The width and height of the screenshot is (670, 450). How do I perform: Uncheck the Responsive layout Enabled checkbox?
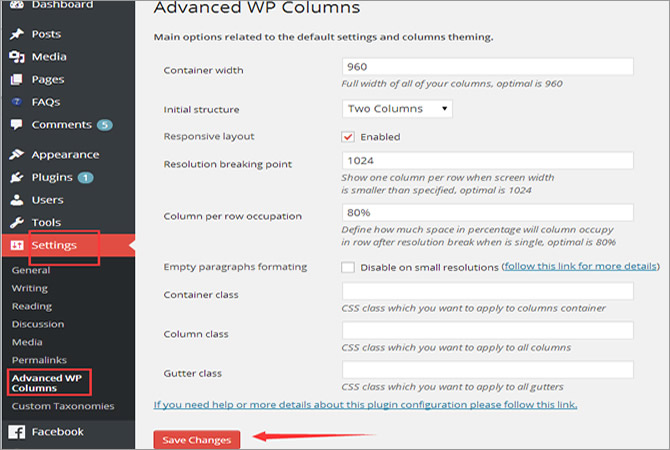tap(348, 137)
